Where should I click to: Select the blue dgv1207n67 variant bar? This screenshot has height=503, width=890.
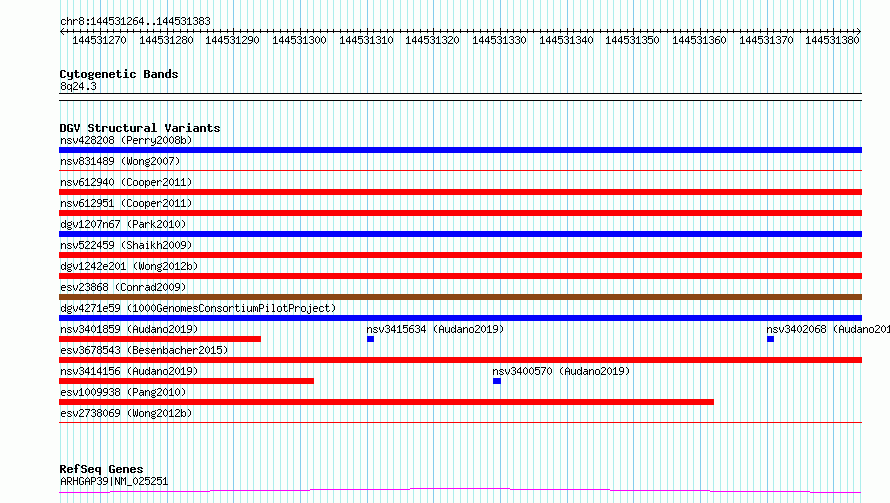pos(460,234)
